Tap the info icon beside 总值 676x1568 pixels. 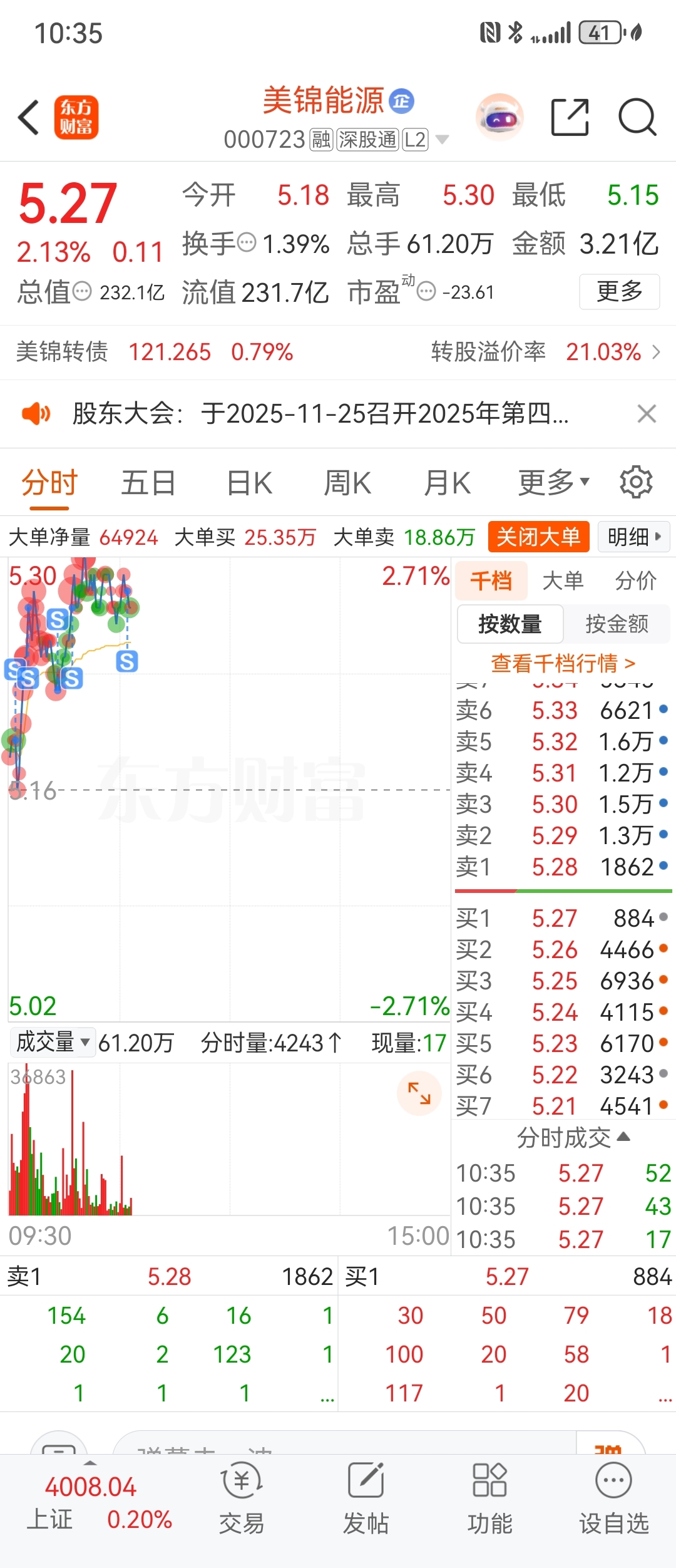coord(82,291)
